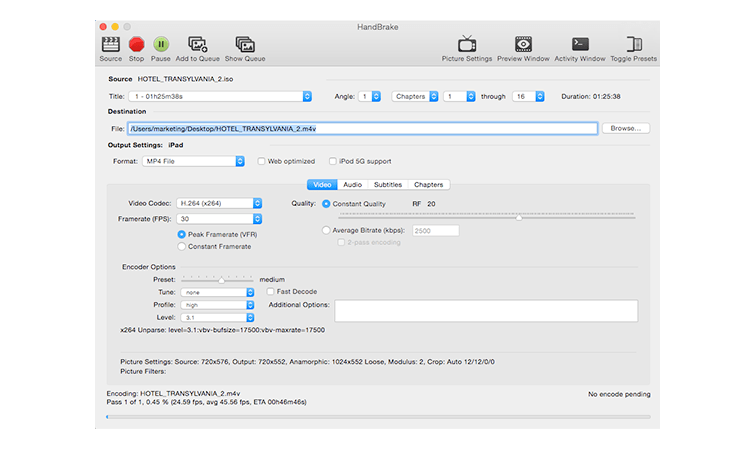
Task: Enable iPod 5G support checkbox
Action: click(333, 161)
